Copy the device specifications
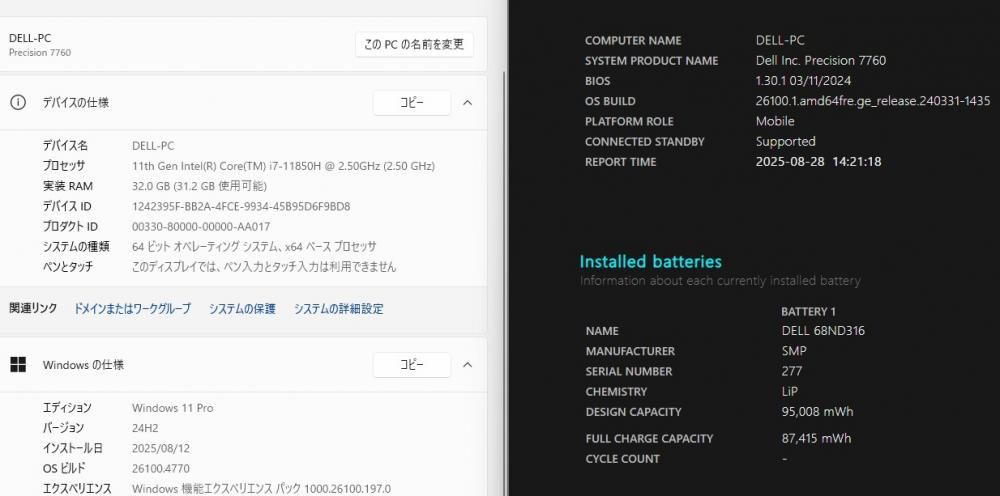 (411, 103)
